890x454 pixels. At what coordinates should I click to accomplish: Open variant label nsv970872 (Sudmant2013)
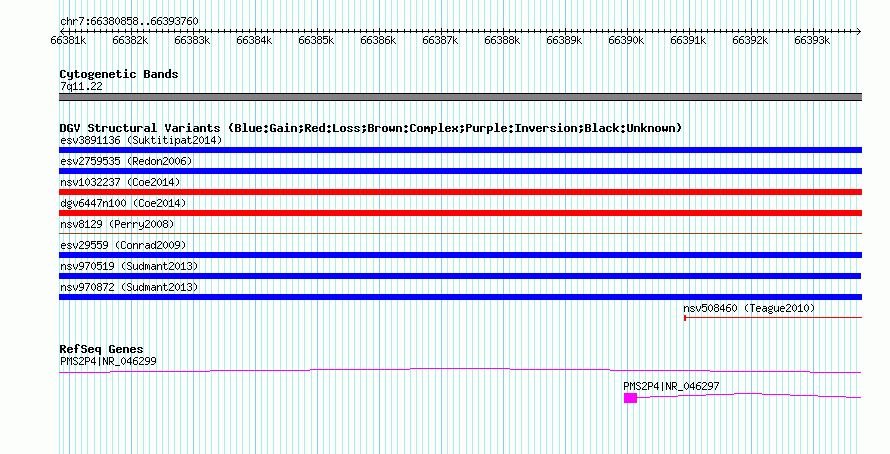[129, 287]
